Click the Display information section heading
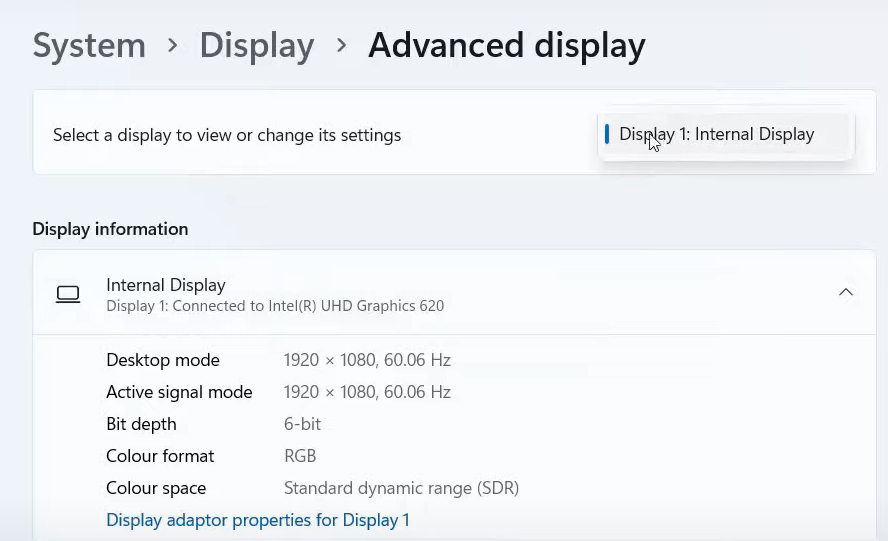Viewport: 888px width, 541px height. pos(110,229)
